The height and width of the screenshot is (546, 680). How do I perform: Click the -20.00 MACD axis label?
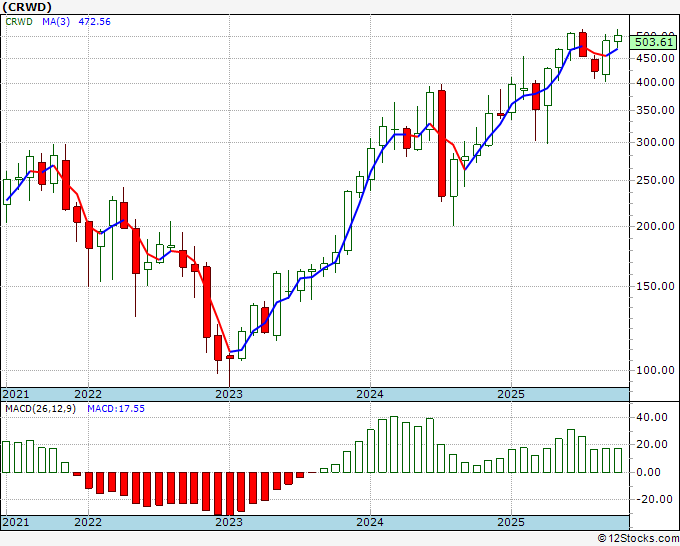[652, 499]
